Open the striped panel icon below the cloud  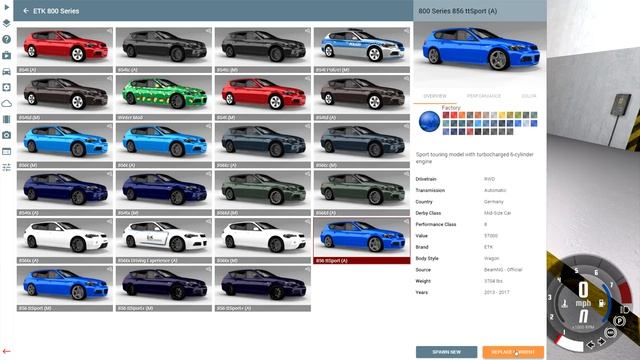coord(7,119)
